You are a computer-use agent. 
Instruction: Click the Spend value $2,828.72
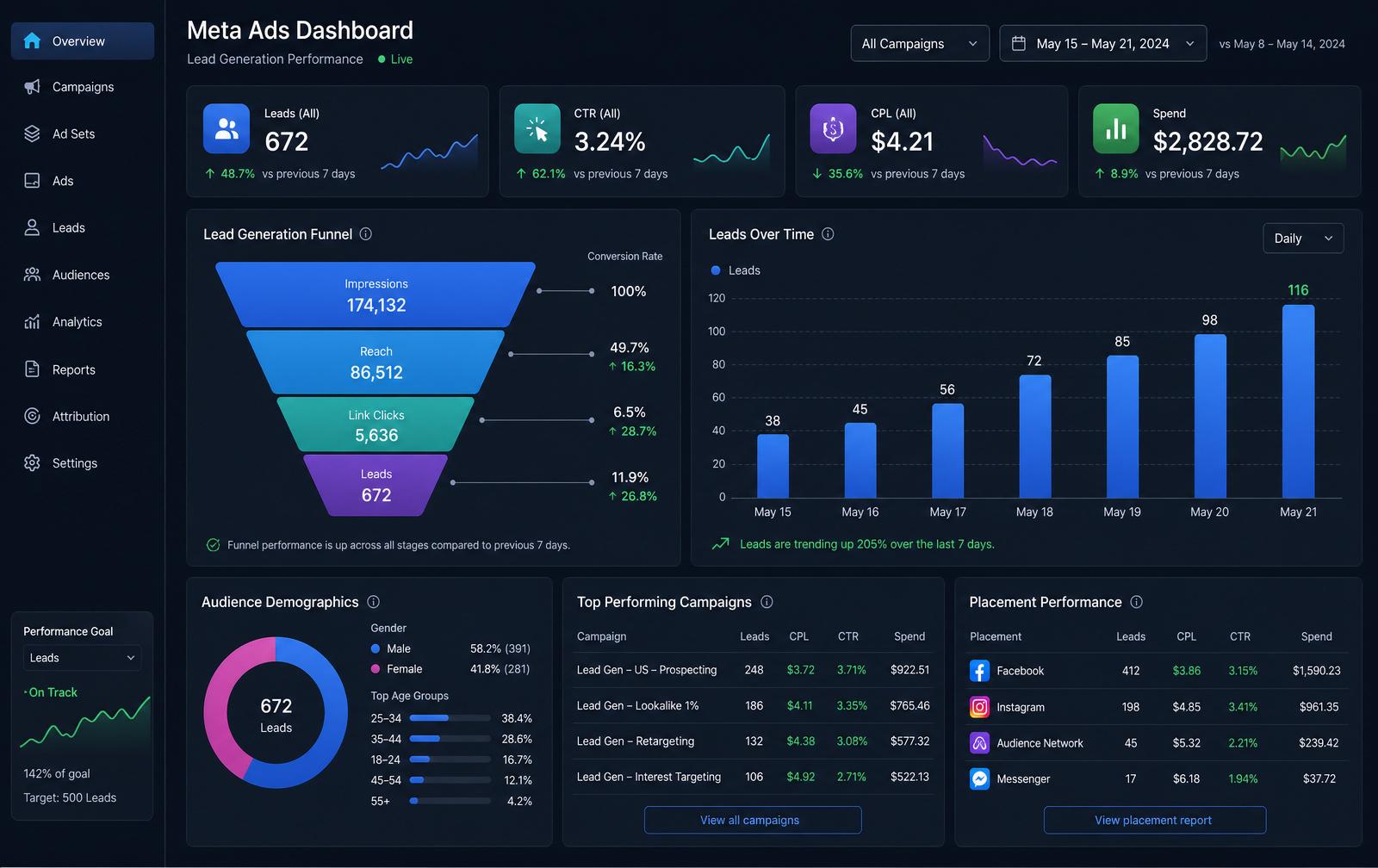(x=1207, y=141)
